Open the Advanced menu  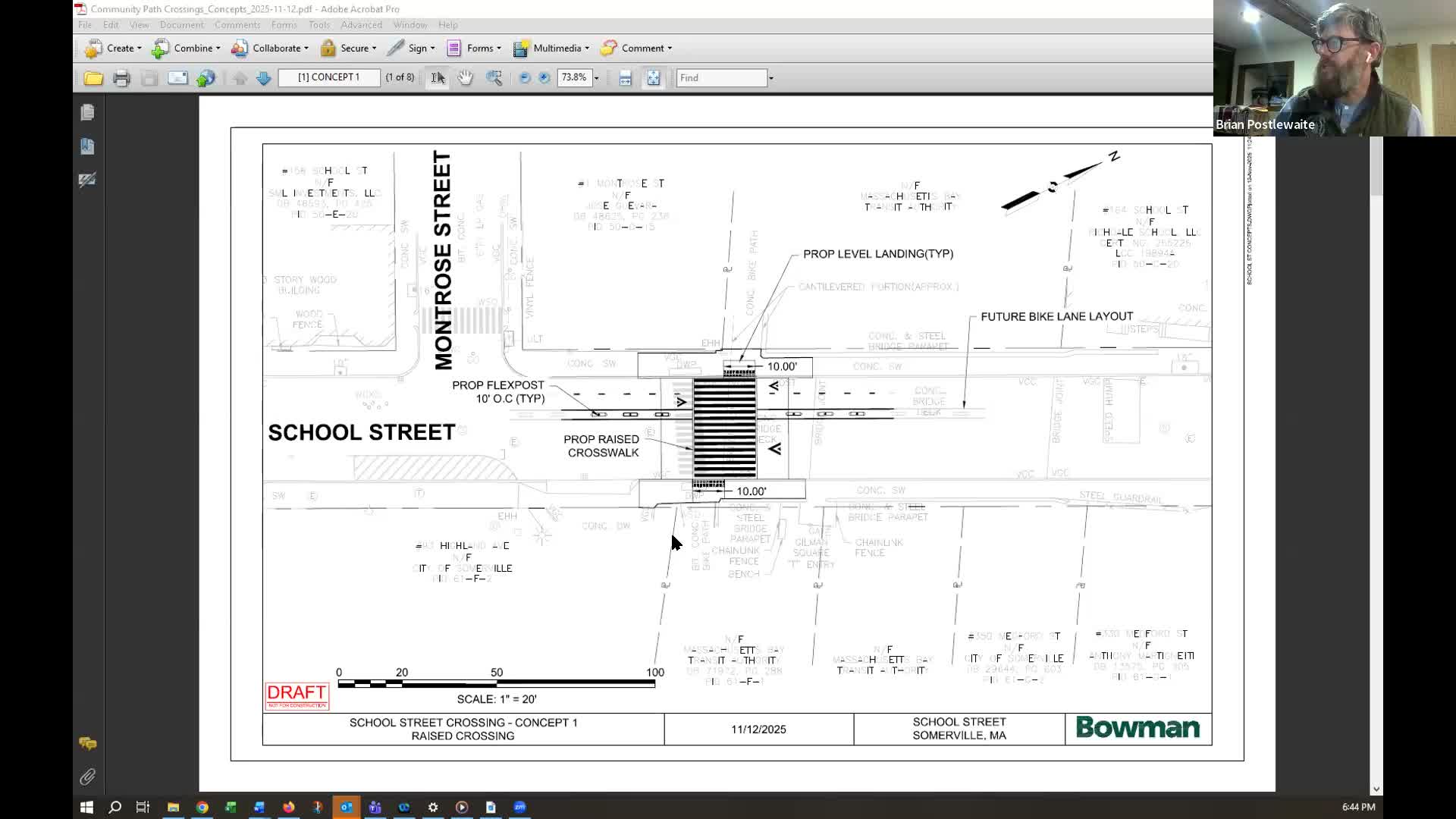point(361,25)
